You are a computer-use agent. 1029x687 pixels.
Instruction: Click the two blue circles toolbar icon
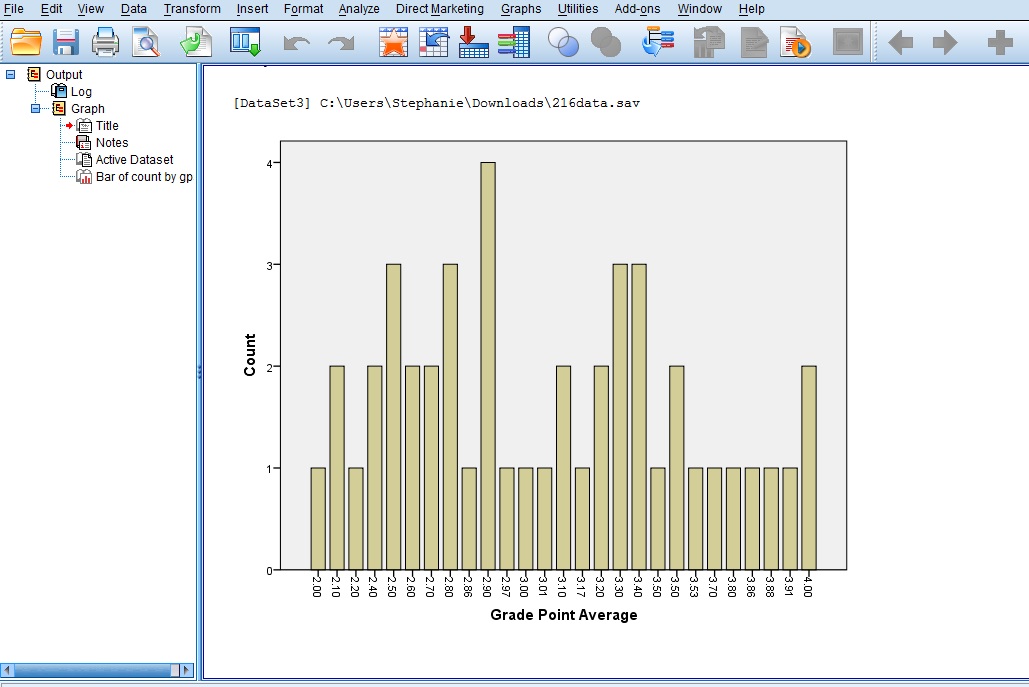click(x=563, y=43)
